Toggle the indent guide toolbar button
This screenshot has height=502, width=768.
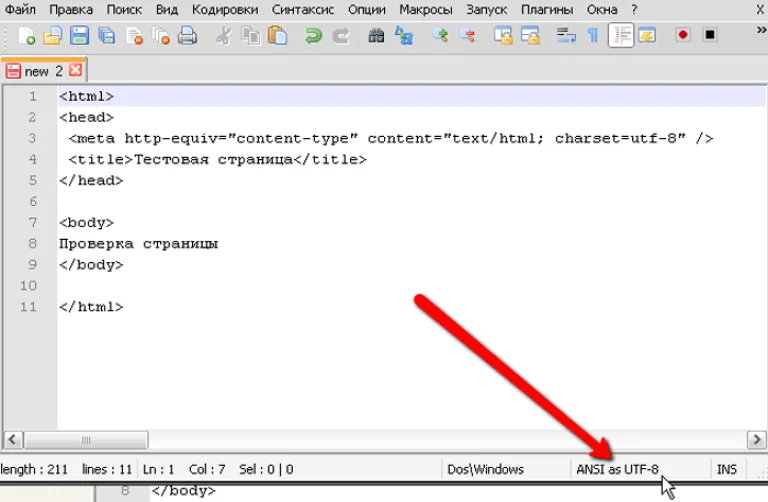pyautogui.click(x=621, y=35)
